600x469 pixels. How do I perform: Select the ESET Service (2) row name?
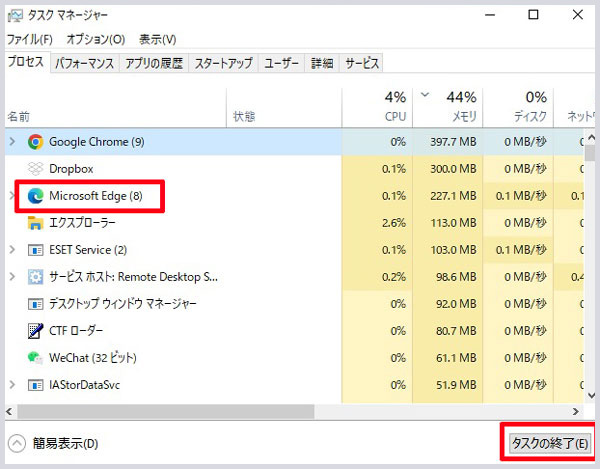pyautogui.click(x=88, y=250)
